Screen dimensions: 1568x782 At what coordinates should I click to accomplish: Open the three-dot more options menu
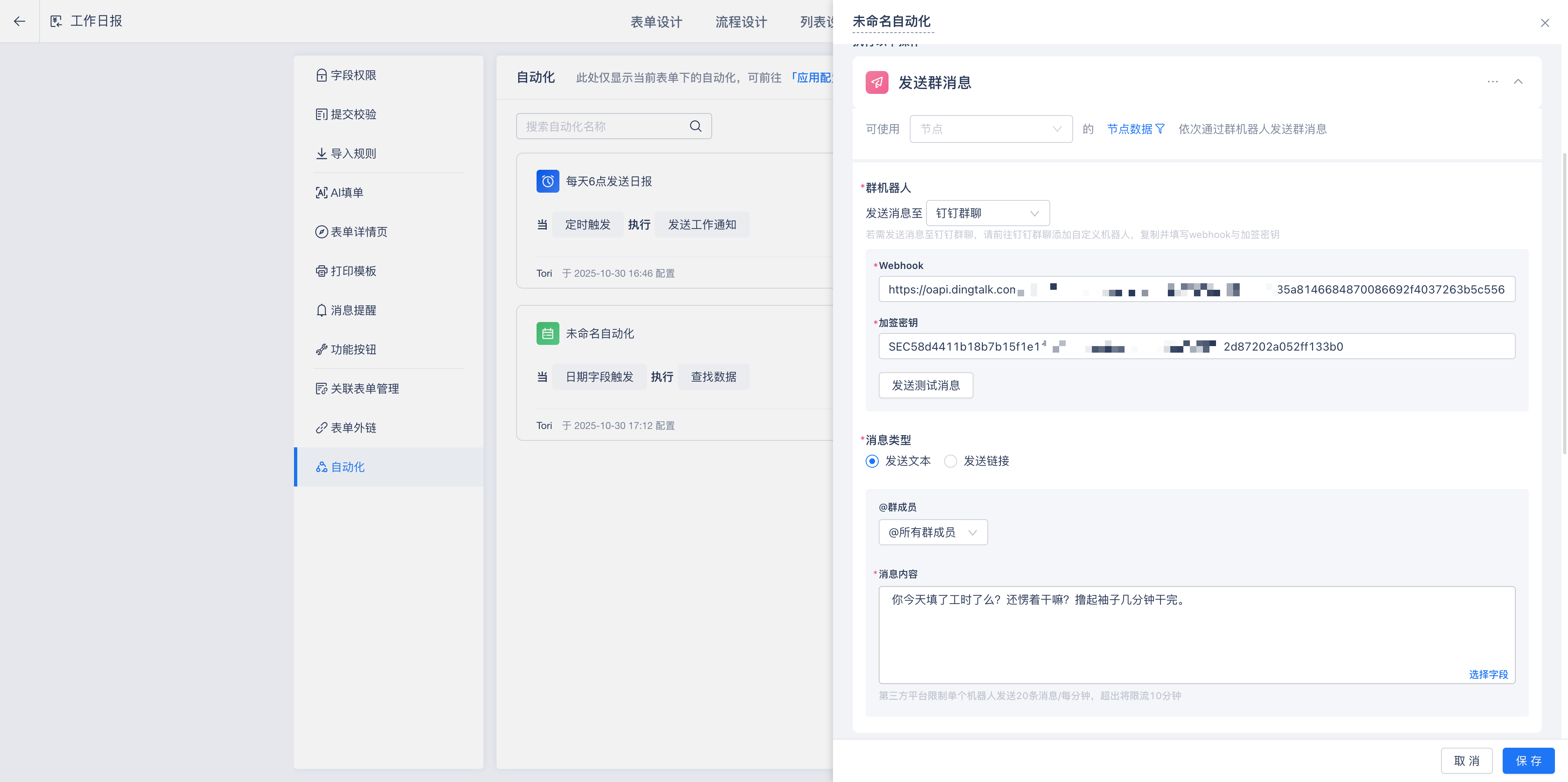pyautogui.click(x=1492, y=82)
